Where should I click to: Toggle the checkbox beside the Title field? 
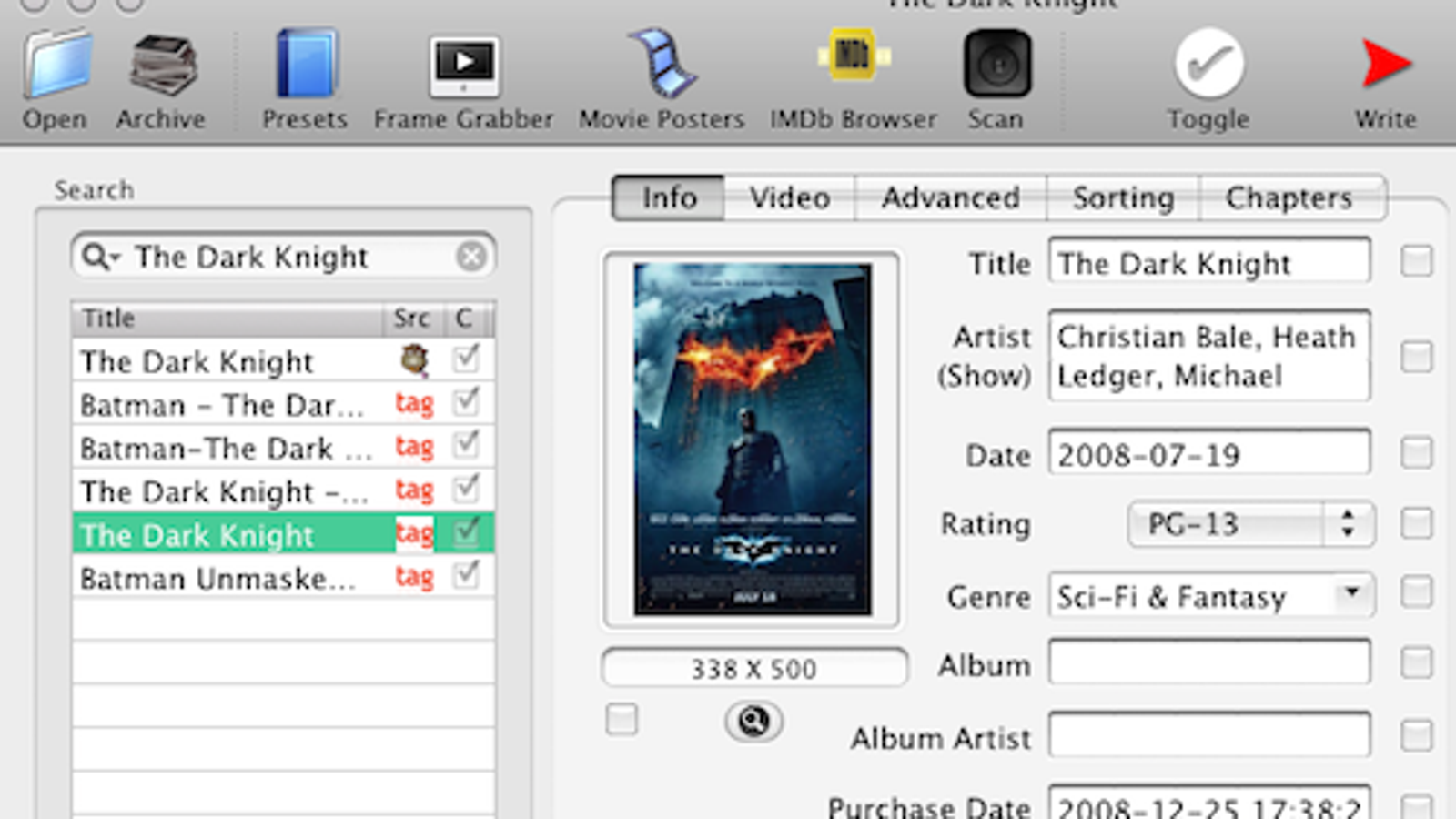click(x=1417, y=261)
